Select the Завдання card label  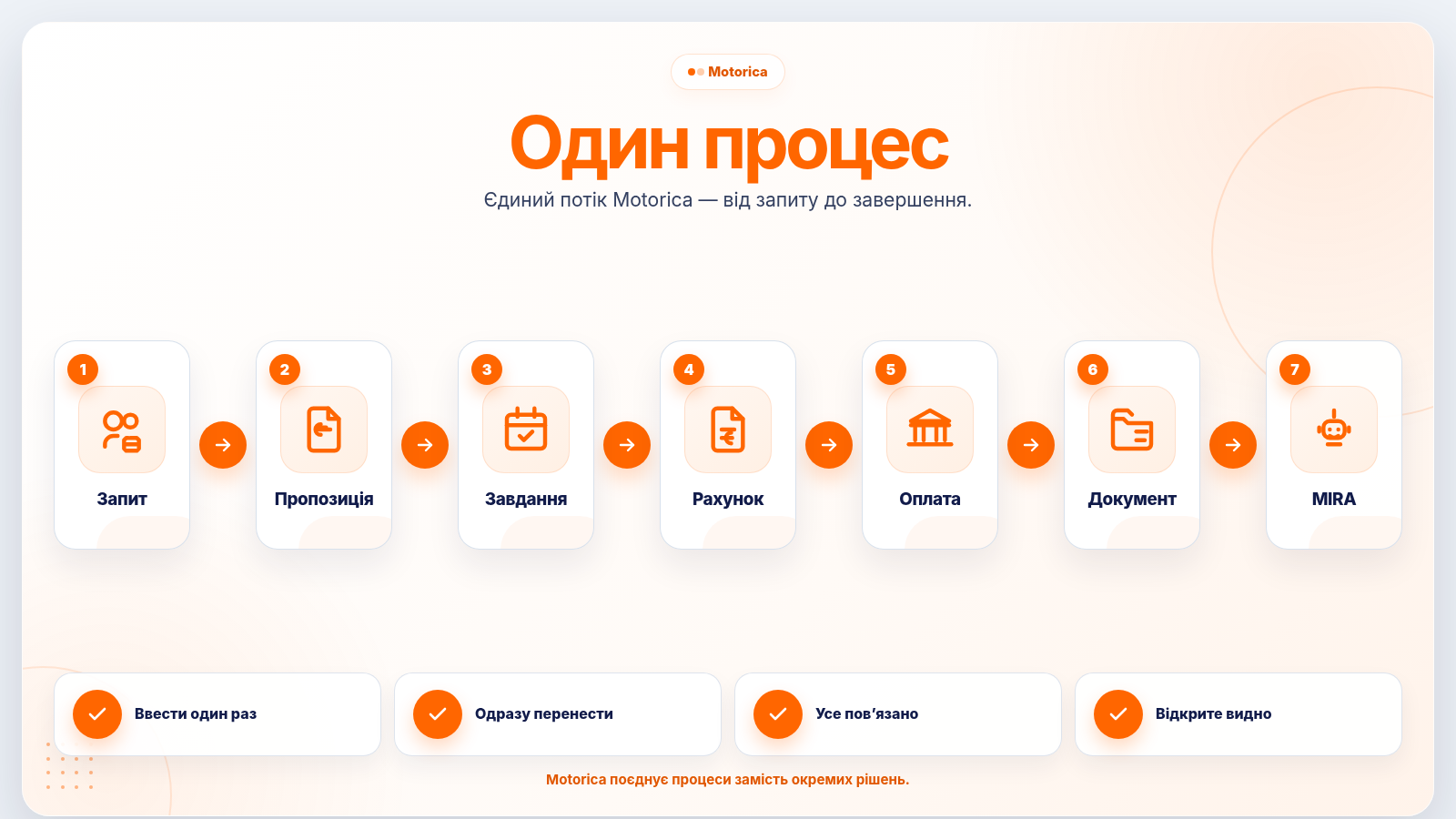[526, 499]
